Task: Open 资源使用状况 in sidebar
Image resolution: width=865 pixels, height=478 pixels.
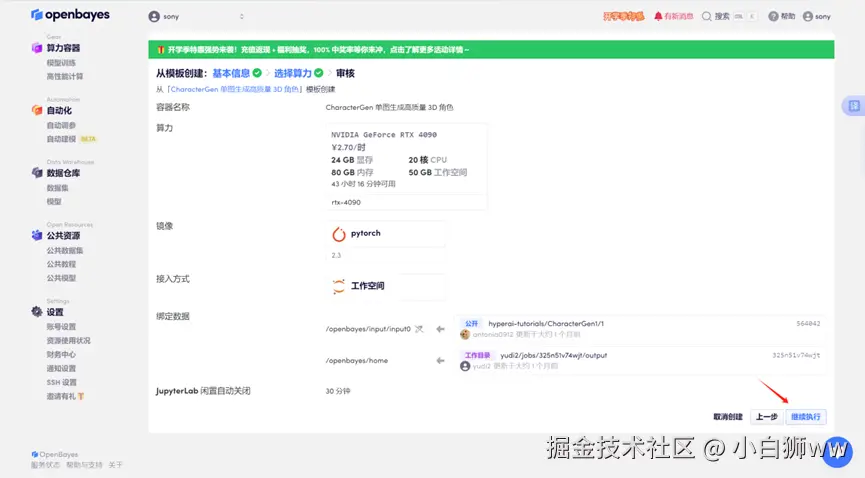Action: (x=68, y=341)
